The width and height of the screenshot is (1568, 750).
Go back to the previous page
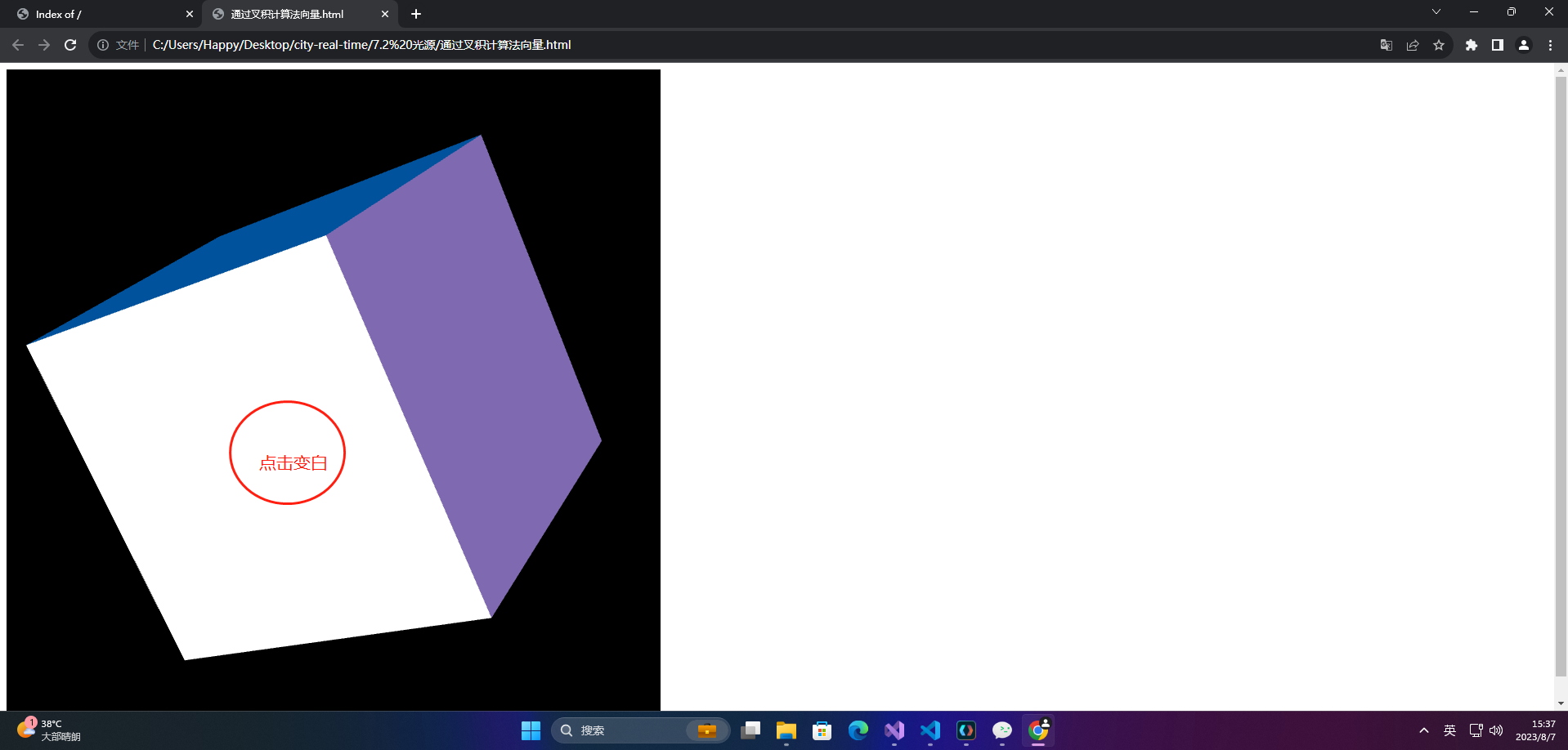pyautogui.click(x=18, y=45)
